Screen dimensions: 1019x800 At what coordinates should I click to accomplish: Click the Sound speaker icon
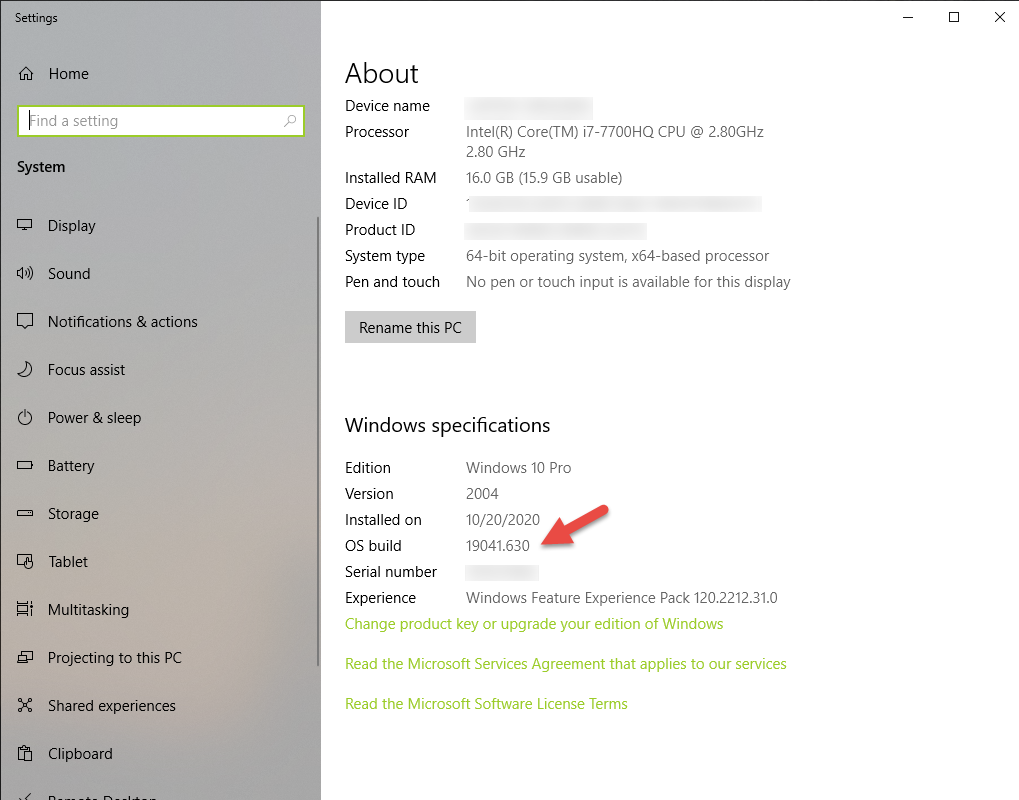[x=25, y=273]
